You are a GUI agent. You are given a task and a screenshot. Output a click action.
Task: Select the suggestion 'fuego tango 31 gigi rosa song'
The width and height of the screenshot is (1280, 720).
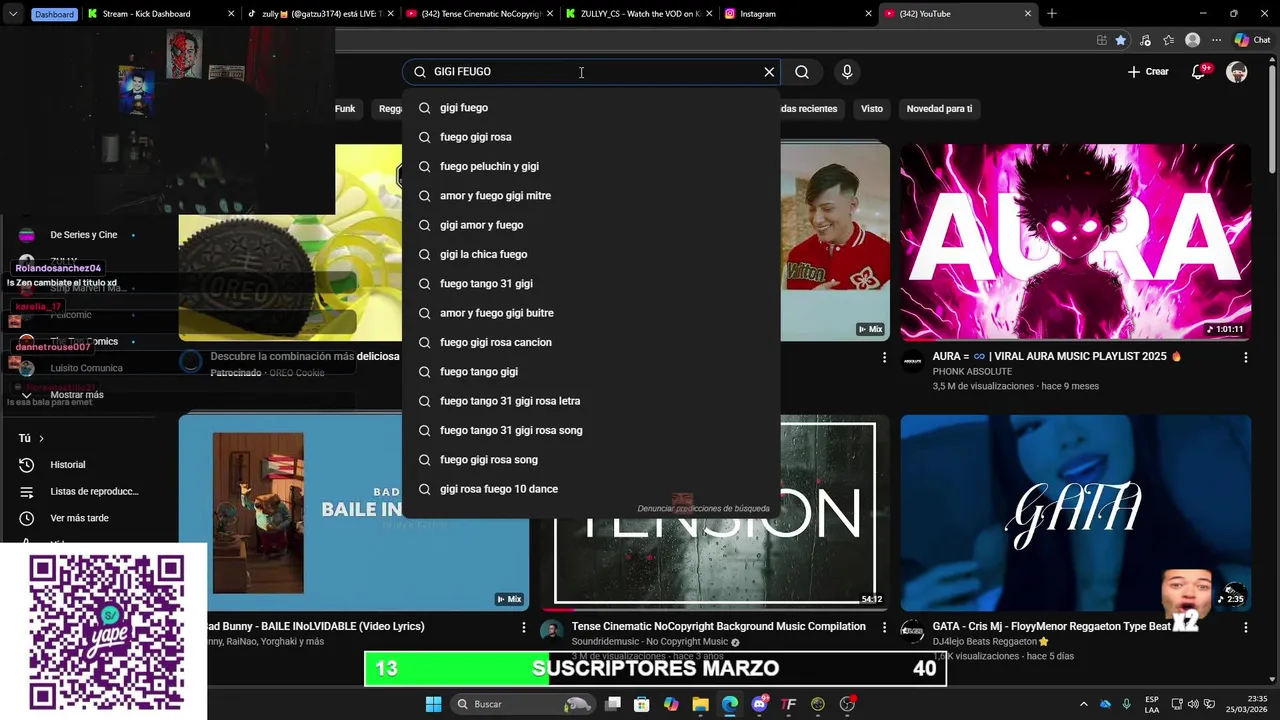591,430
